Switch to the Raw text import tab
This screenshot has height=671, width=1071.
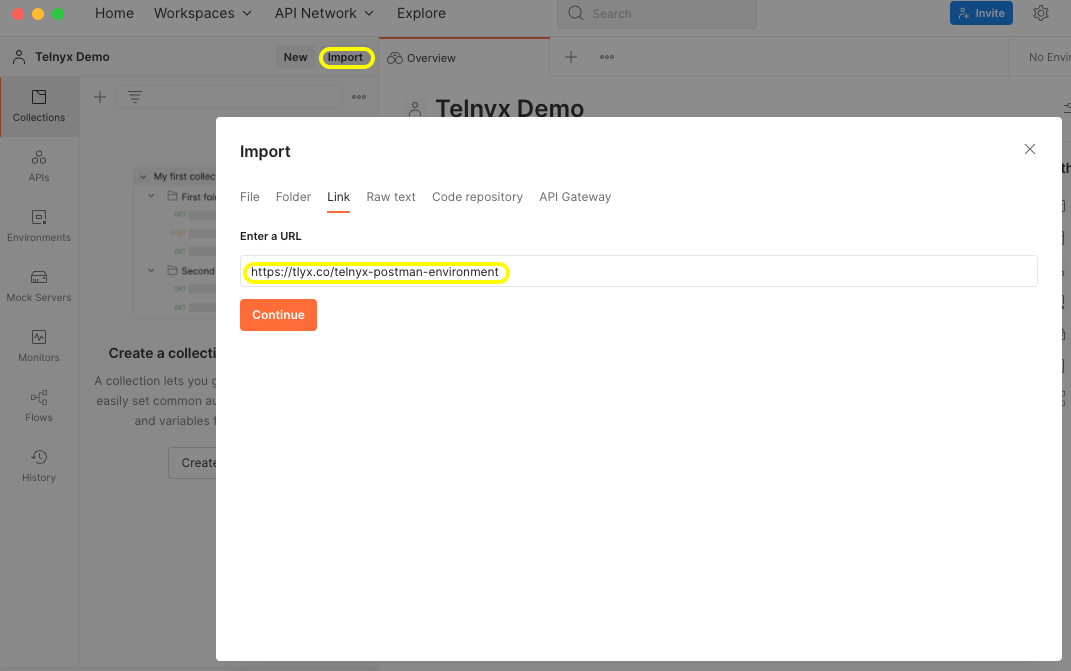point(390,197)
